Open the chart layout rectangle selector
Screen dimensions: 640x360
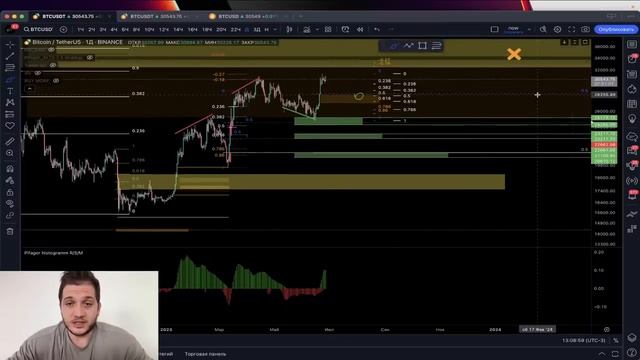click(494, 29)
